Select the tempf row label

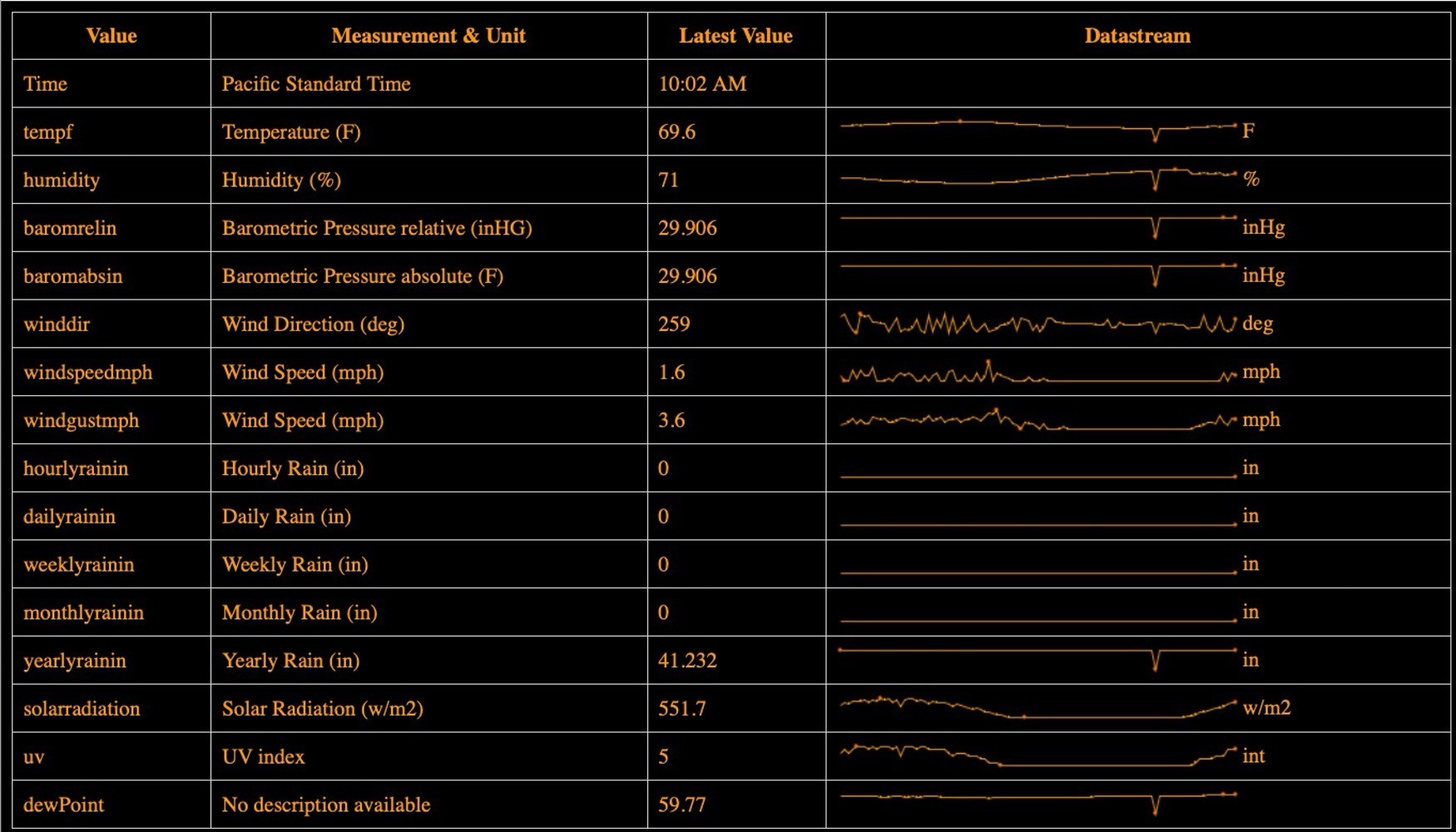pyautogui.click(x=48, y=132)
